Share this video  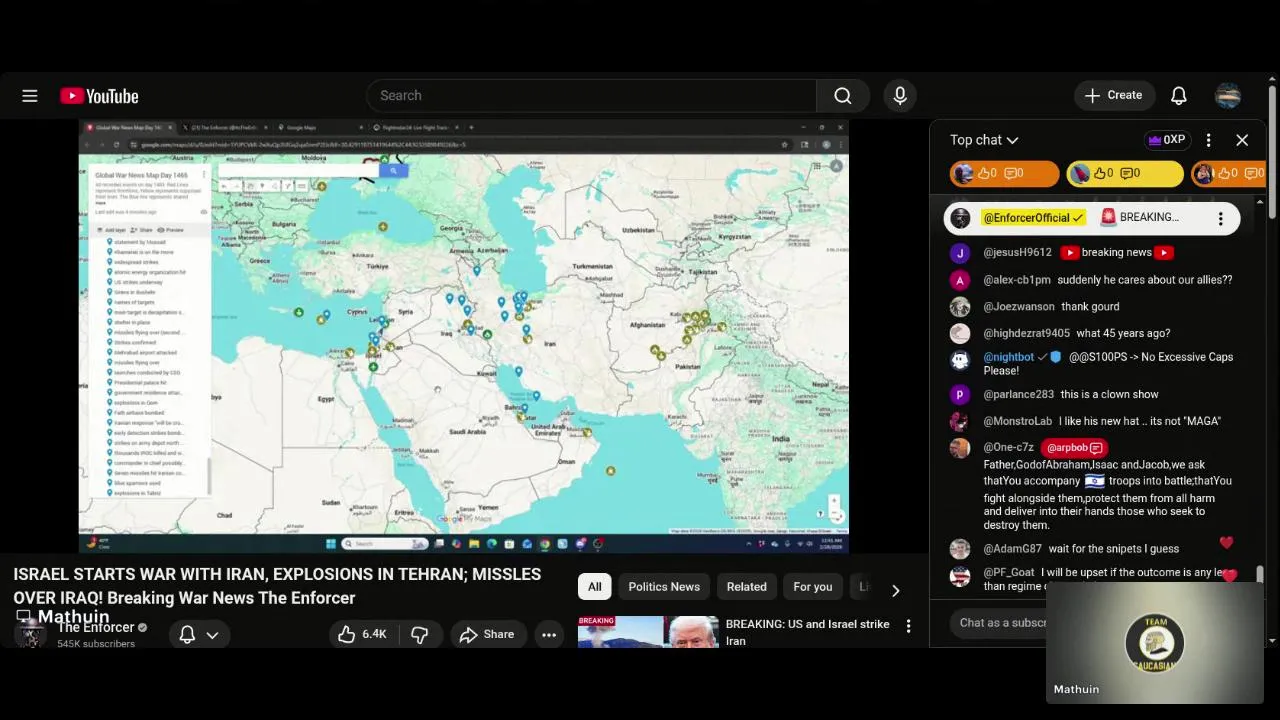[486, 634]
